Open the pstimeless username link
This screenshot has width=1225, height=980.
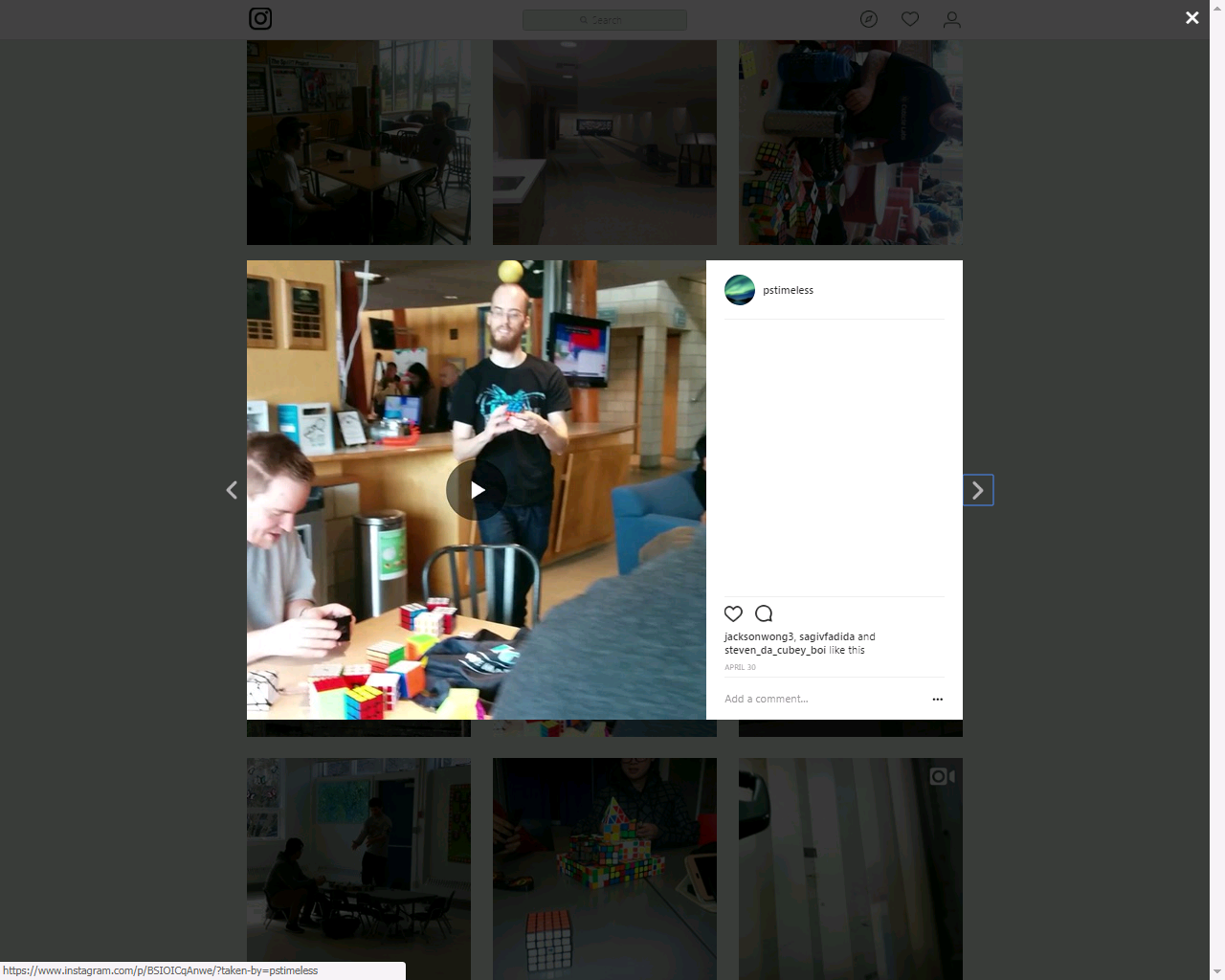pos(789,290)
